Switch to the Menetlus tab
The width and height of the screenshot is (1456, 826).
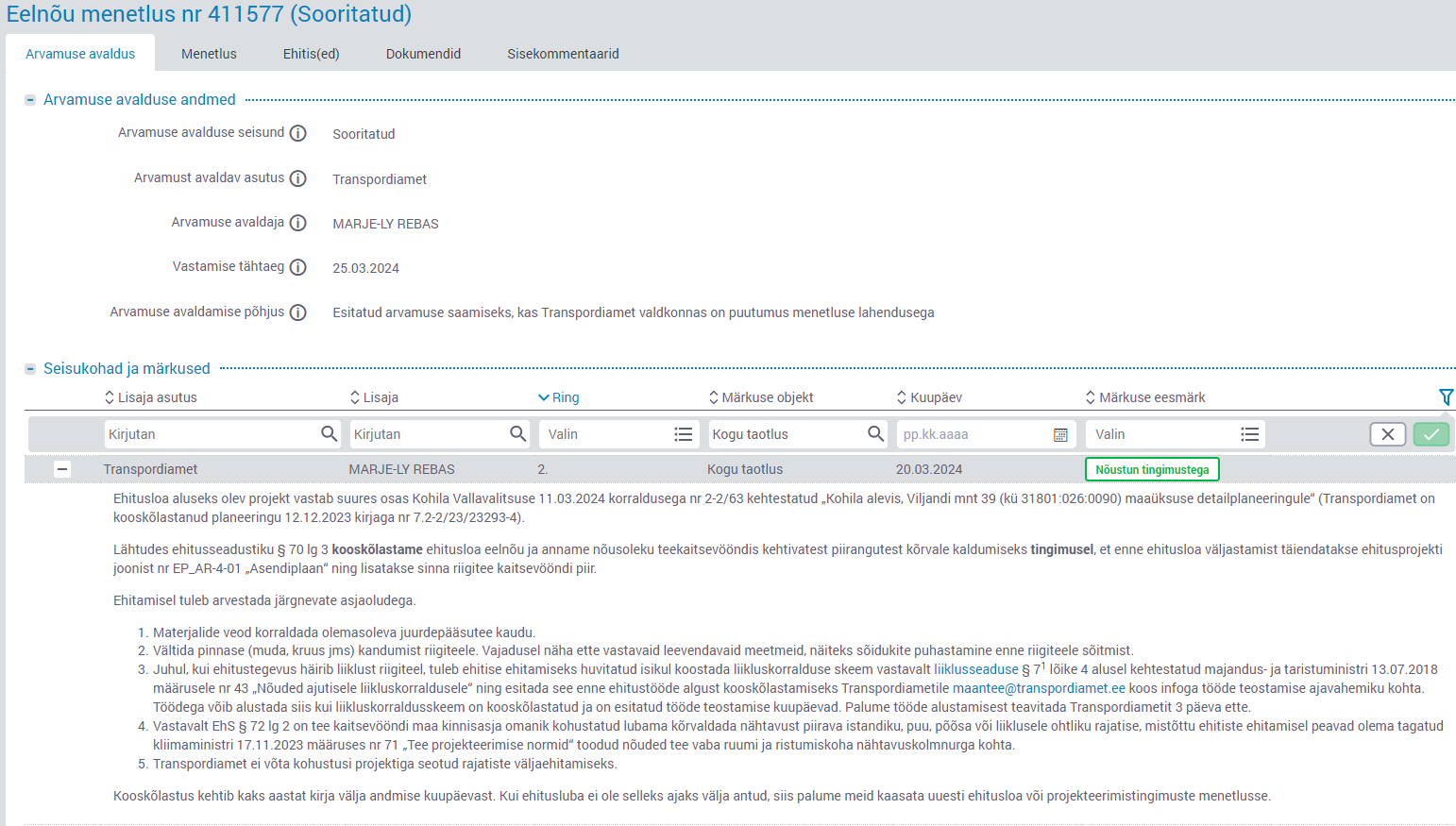pos(209,54)
